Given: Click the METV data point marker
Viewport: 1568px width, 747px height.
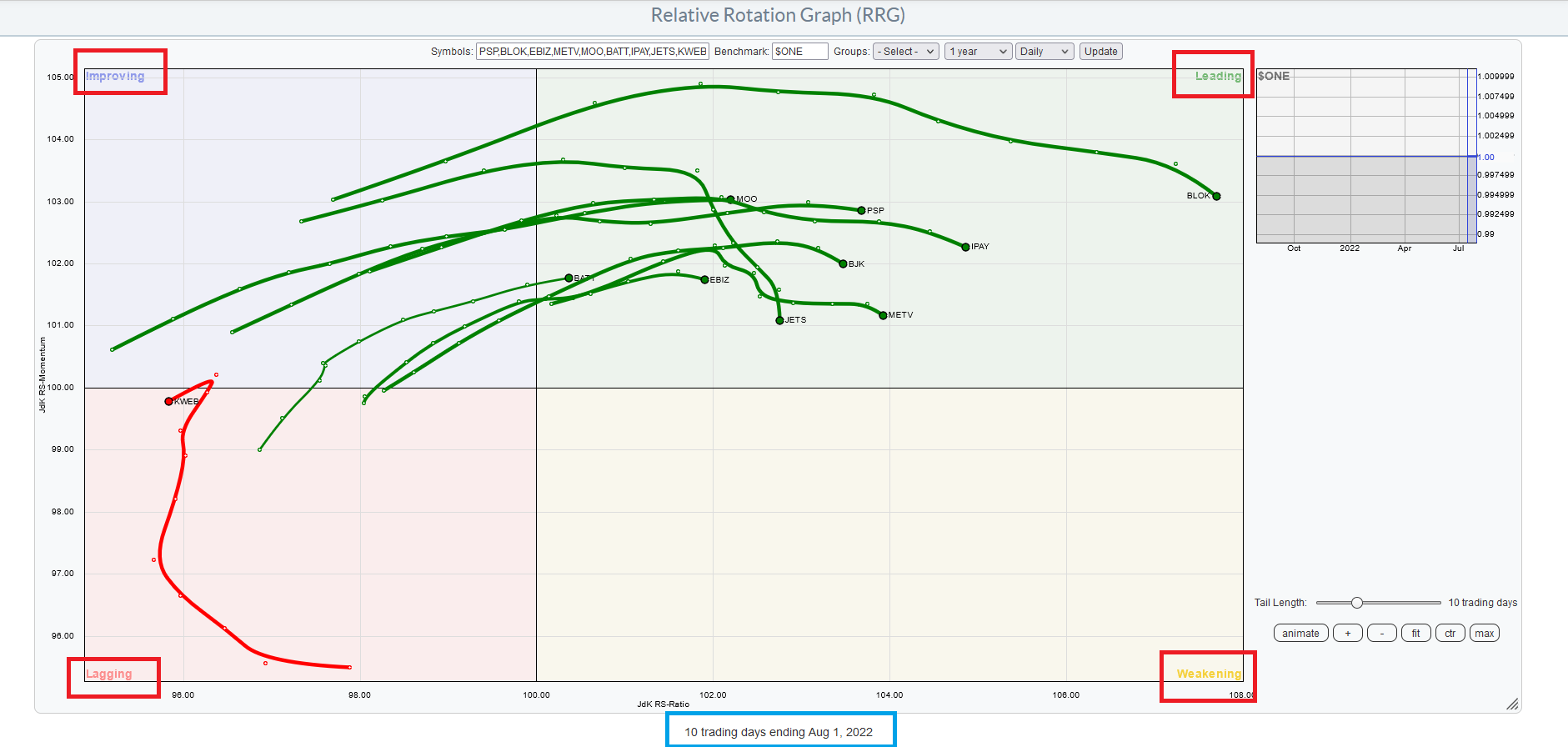Looking at the screenshot, I should (883, 315).
